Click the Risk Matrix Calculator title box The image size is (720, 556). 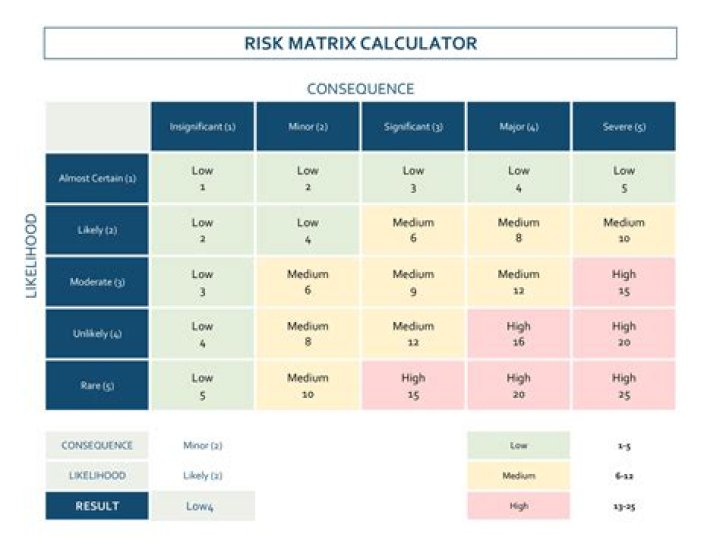point(360,43)
